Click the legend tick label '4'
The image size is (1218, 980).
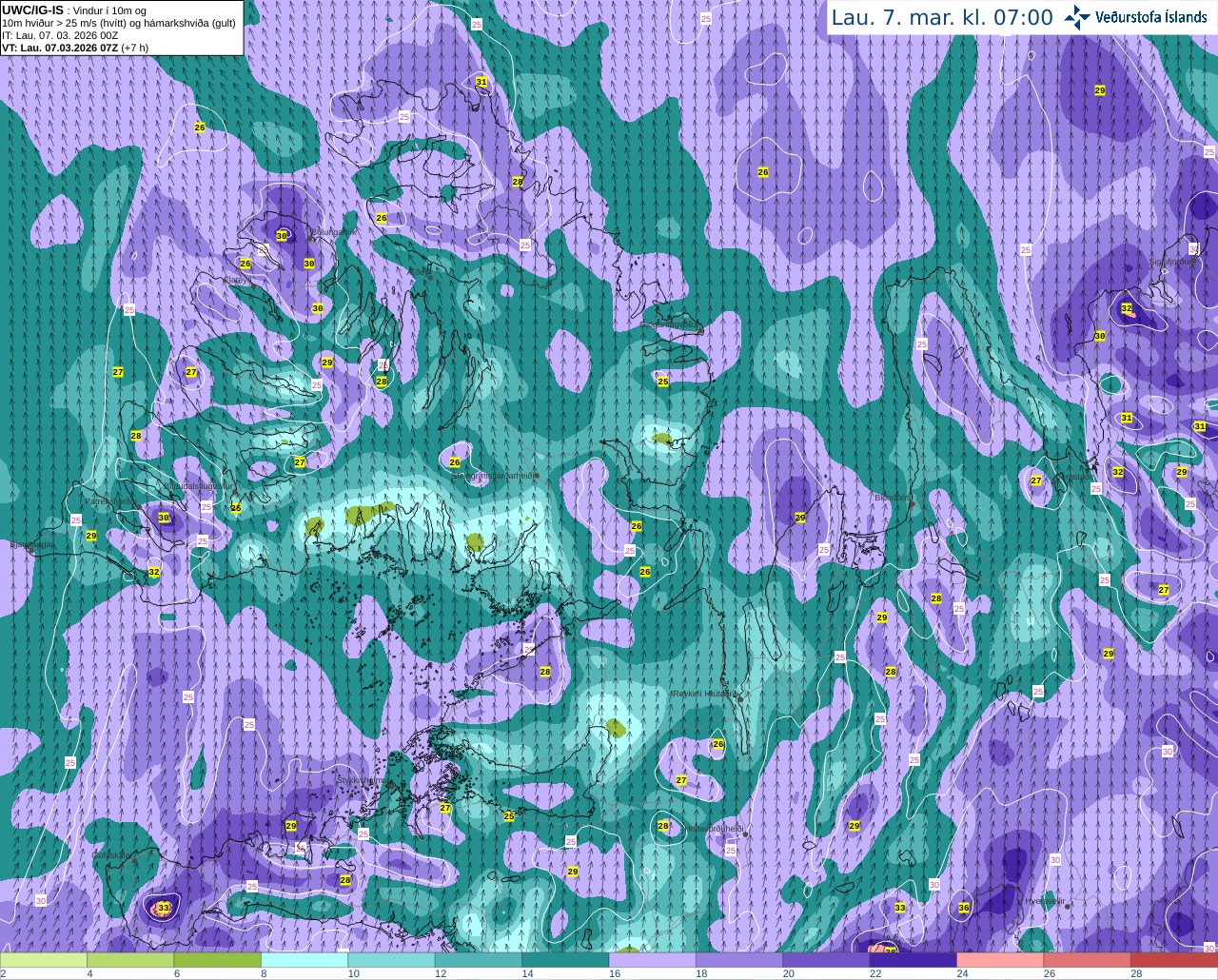pyautogui.click(x=89, y=973)
